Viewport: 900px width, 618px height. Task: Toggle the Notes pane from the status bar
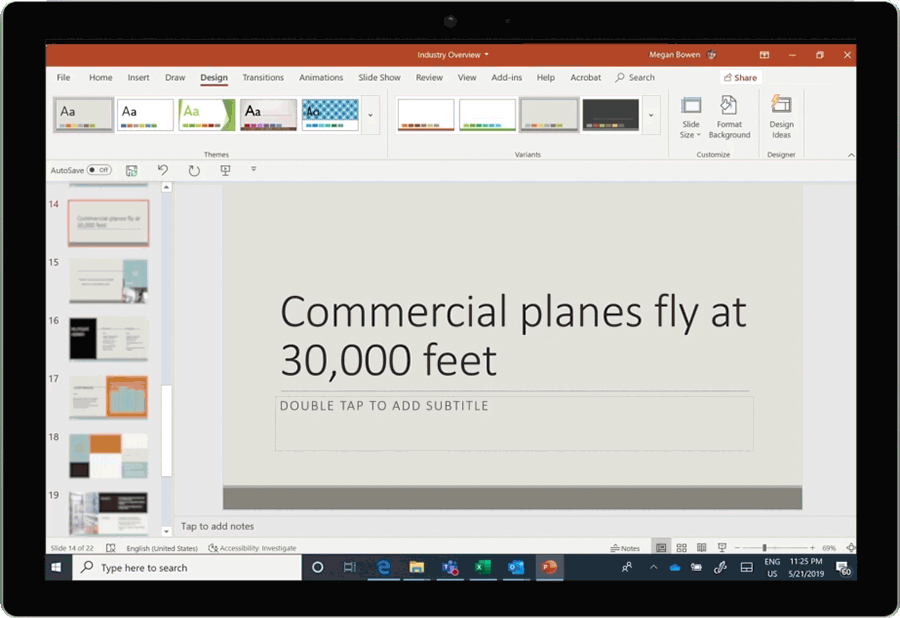[x=625, y=547]
